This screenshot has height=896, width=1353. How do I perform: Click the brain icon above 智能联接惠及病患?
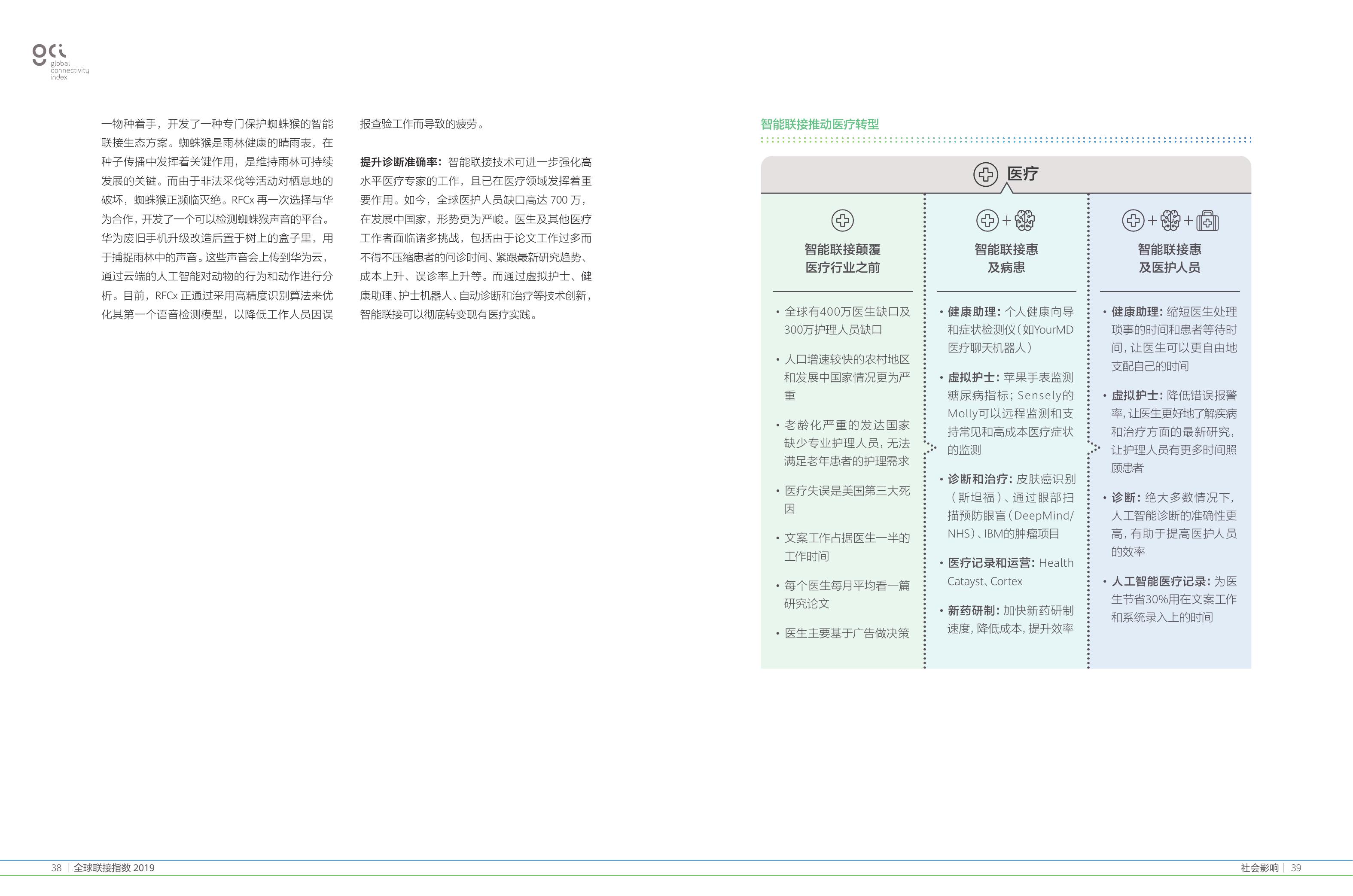click(1024, 221)
